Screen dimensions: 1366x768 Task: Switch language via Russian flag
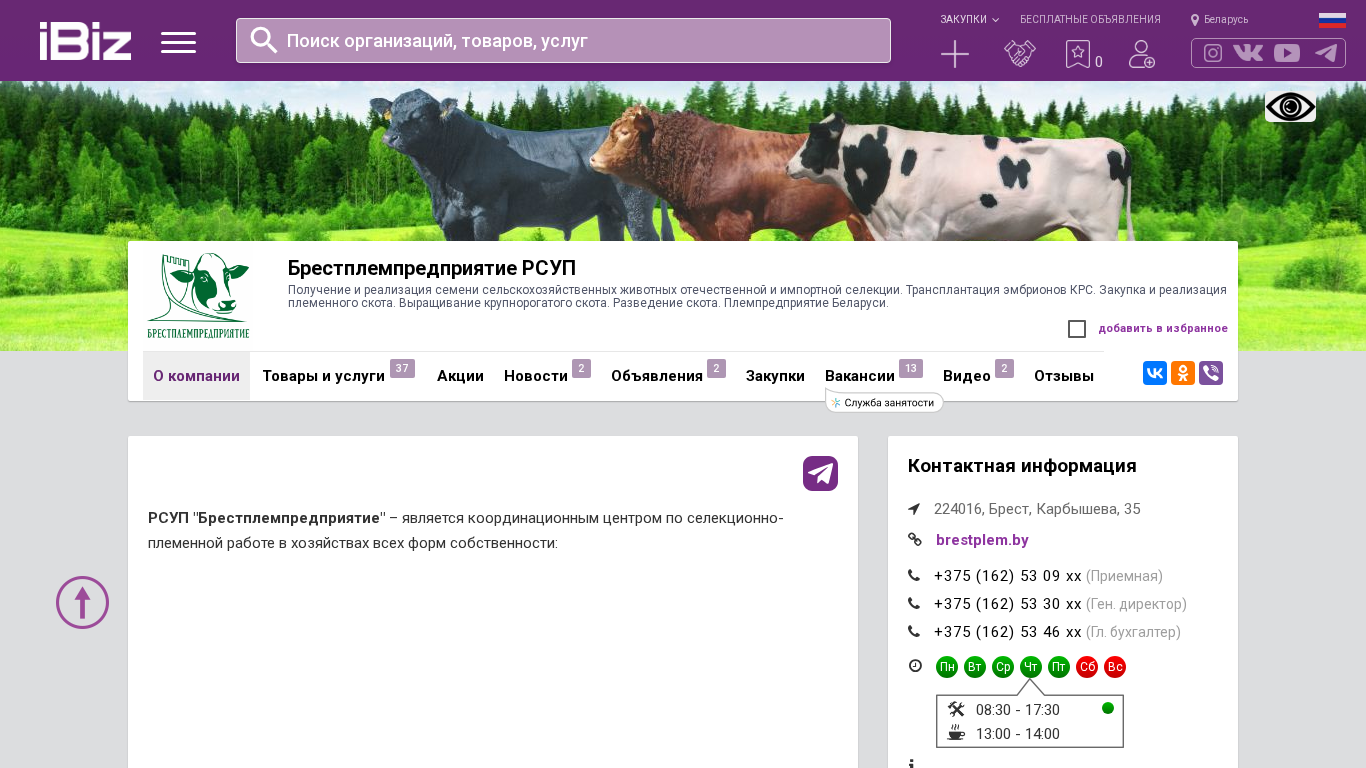tap(1332, 20)
